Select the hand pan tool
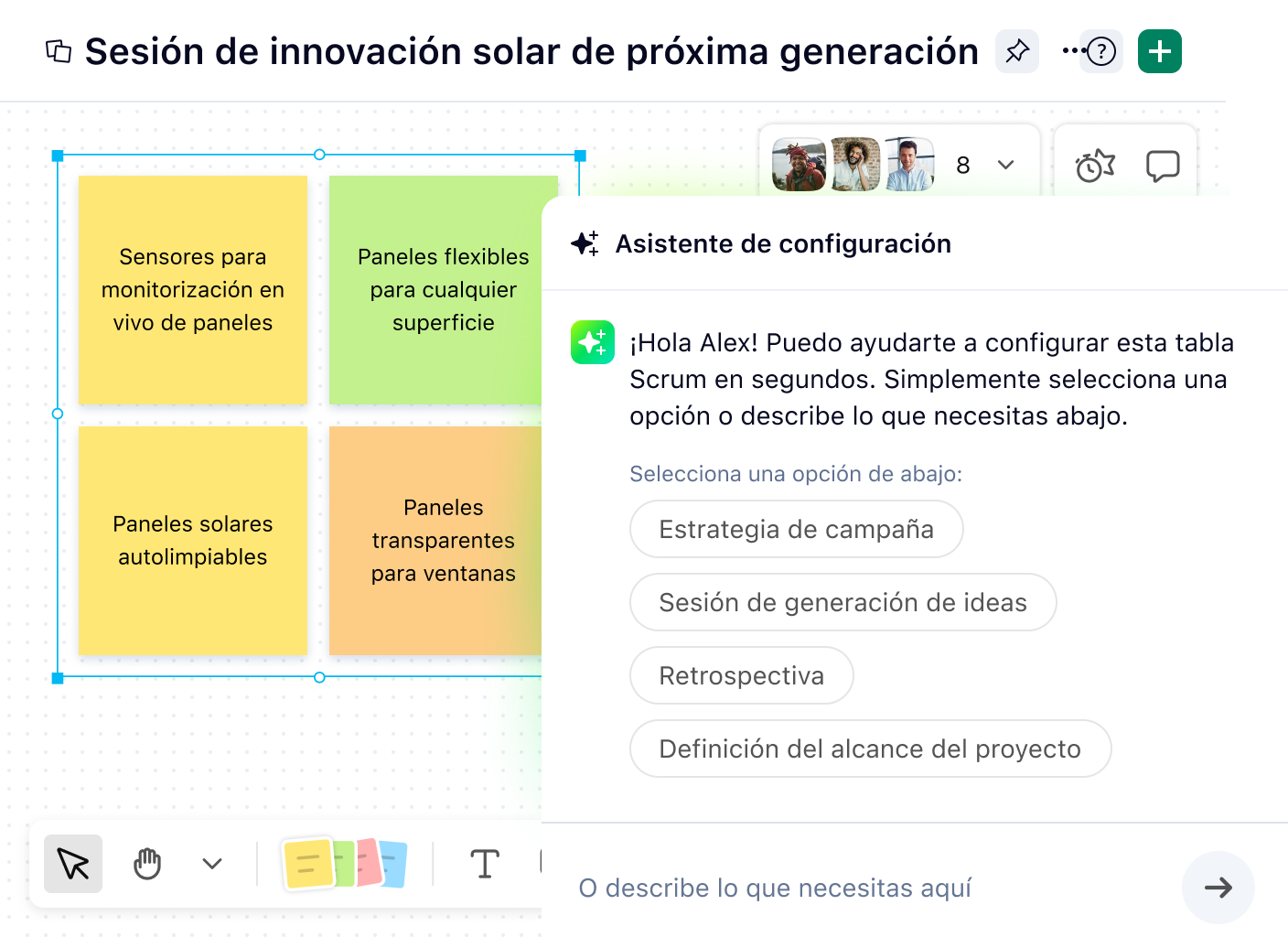 coord(146,864)
